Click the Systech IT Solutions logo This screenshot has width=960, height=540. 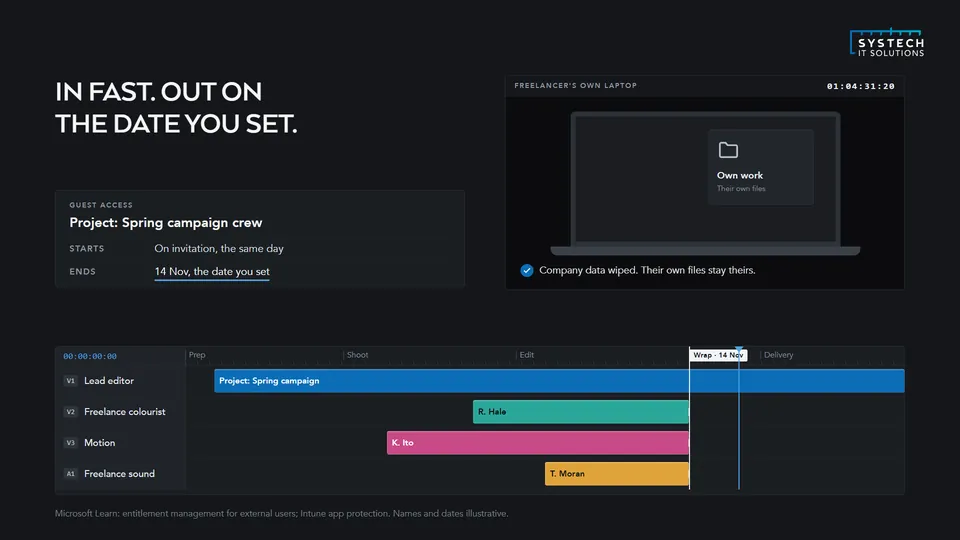click(887, 42)
